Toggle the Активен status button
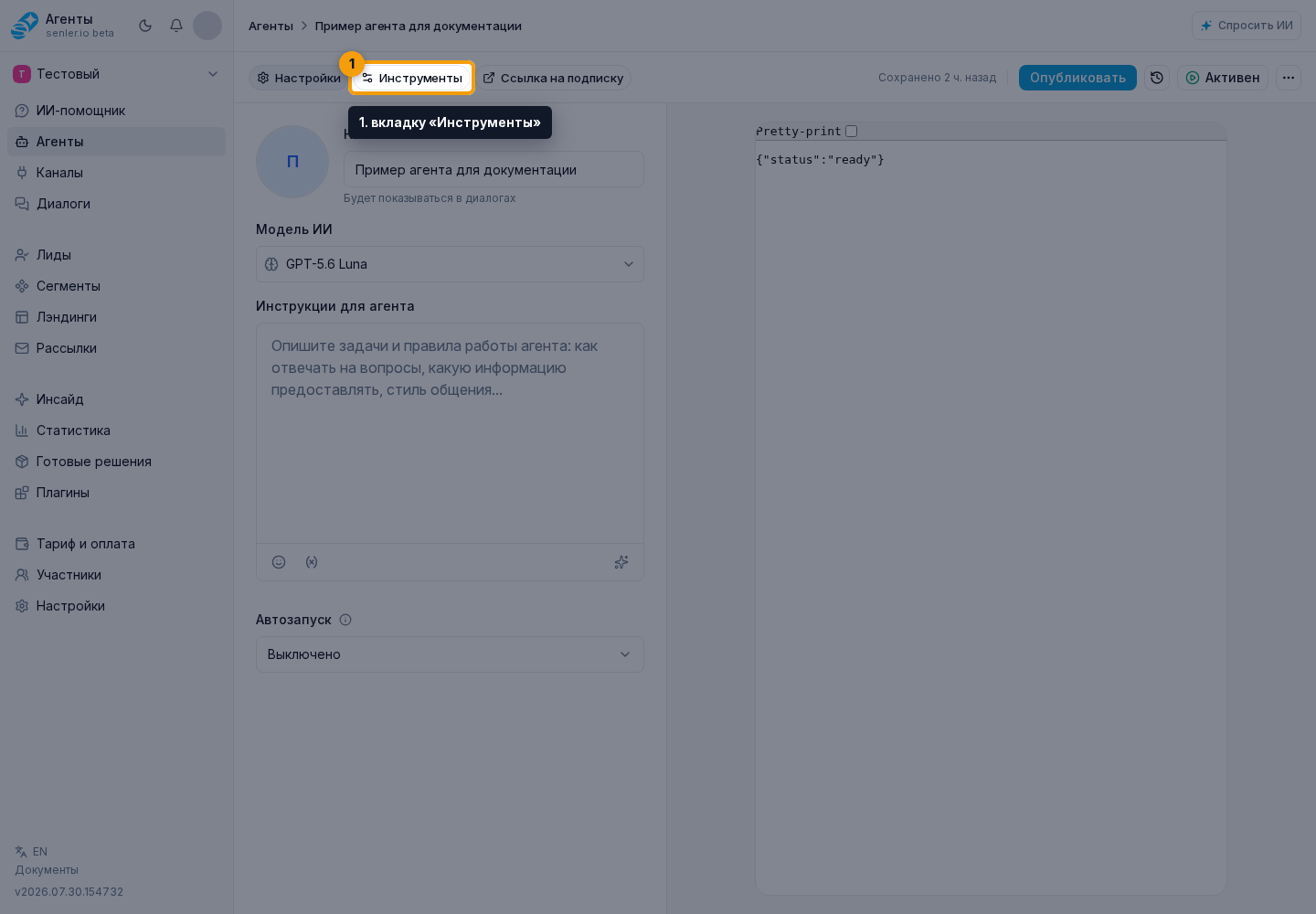 1223,78
